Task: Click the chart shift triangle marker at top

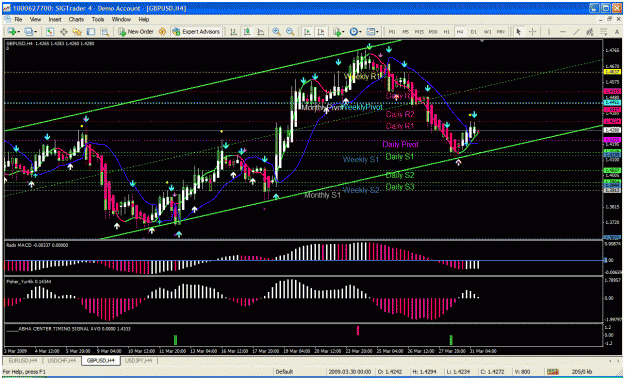Action: click(483, 41)
